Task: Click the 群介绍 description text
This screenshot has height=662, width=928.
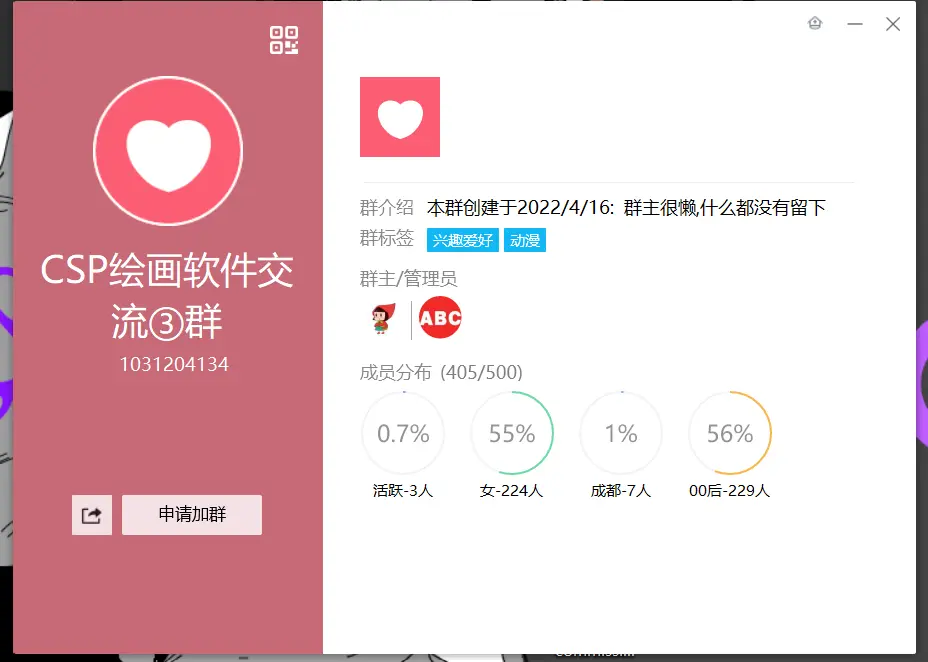Action: point(626,208)
